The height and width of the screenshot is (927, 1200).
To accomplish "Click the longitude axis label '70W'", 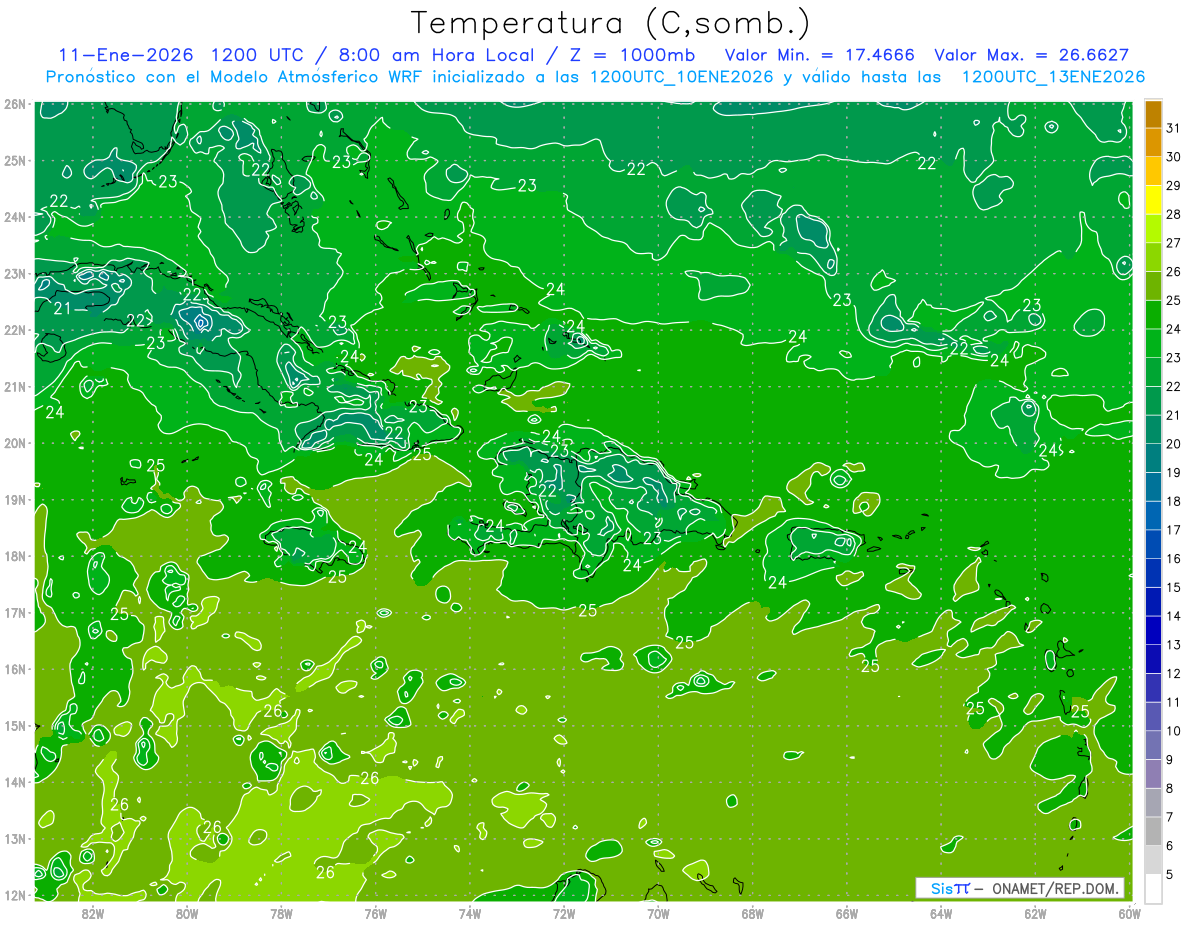I will click(658, 913).
